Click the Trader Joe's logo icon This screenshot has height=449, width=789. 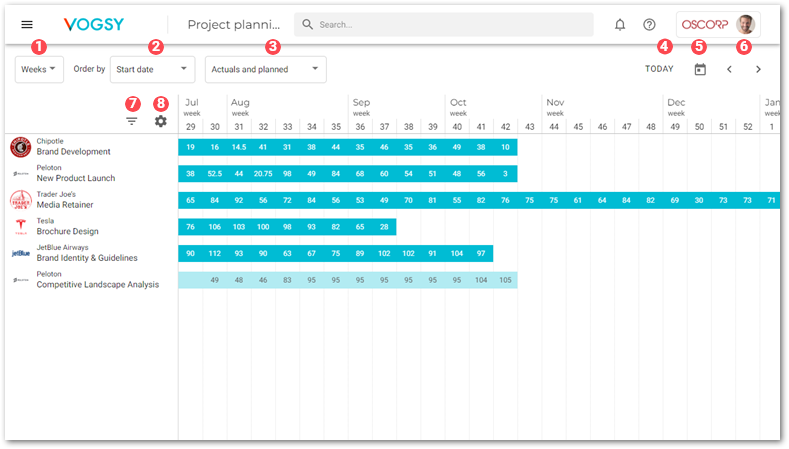pos(21,200)
